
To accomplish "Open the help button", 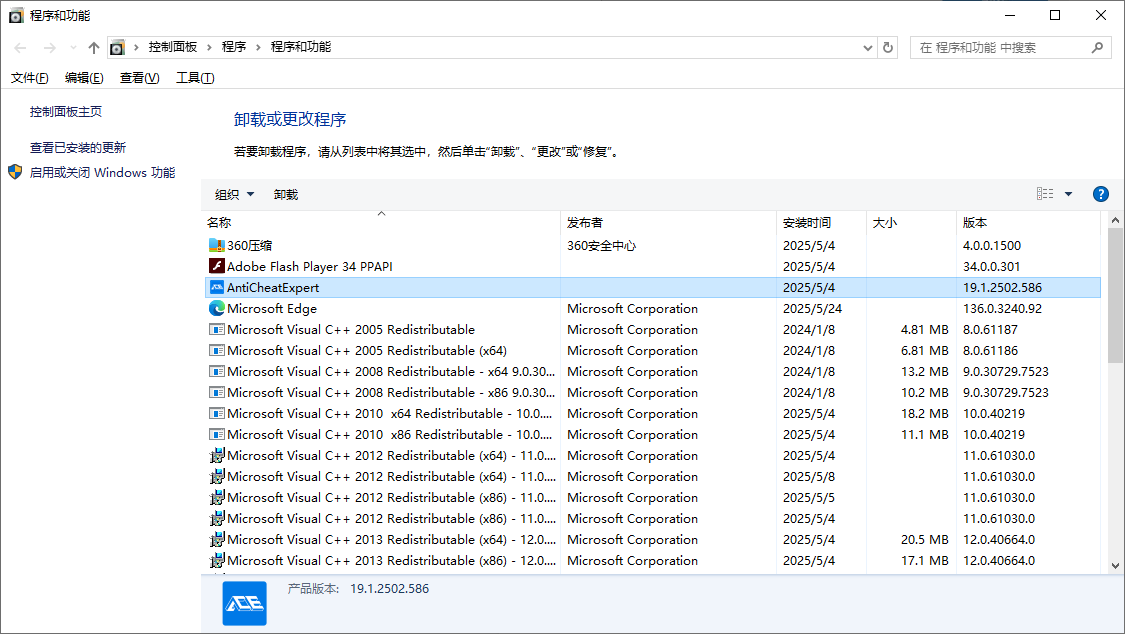I will tap(1101, 194).
